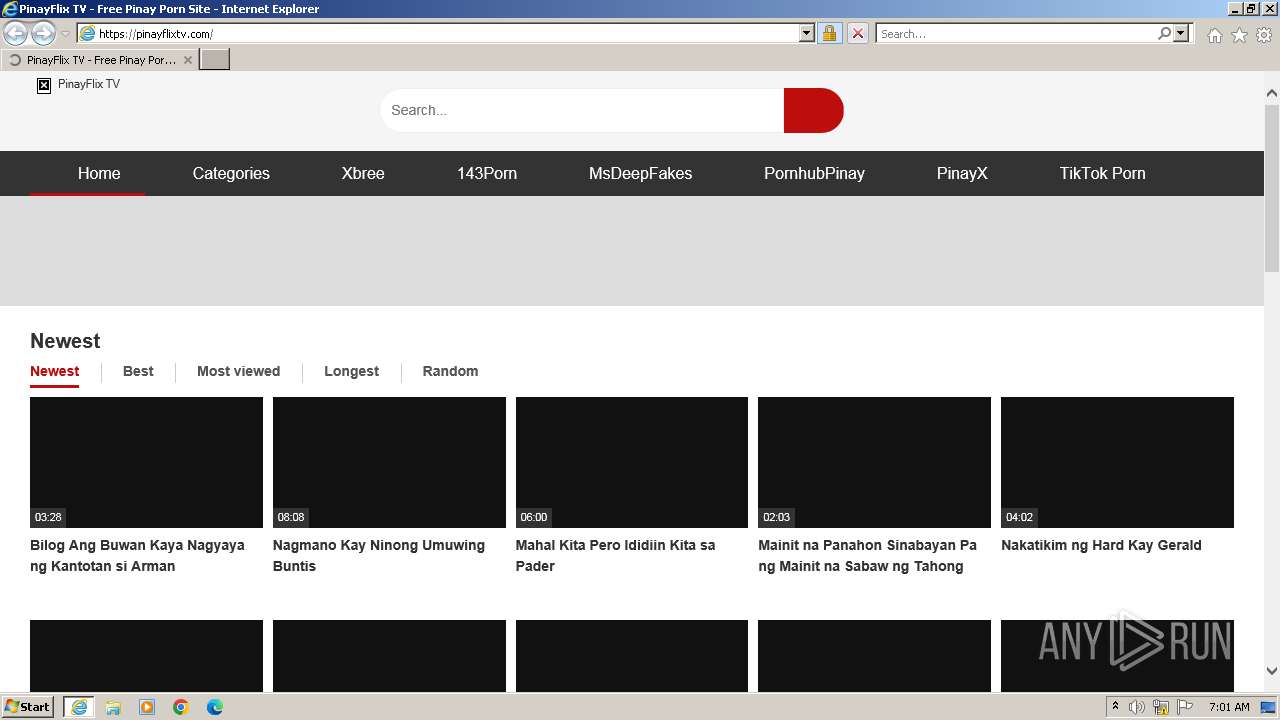
Task: Open the IE Home page icon
Action: coord(1214,35)
